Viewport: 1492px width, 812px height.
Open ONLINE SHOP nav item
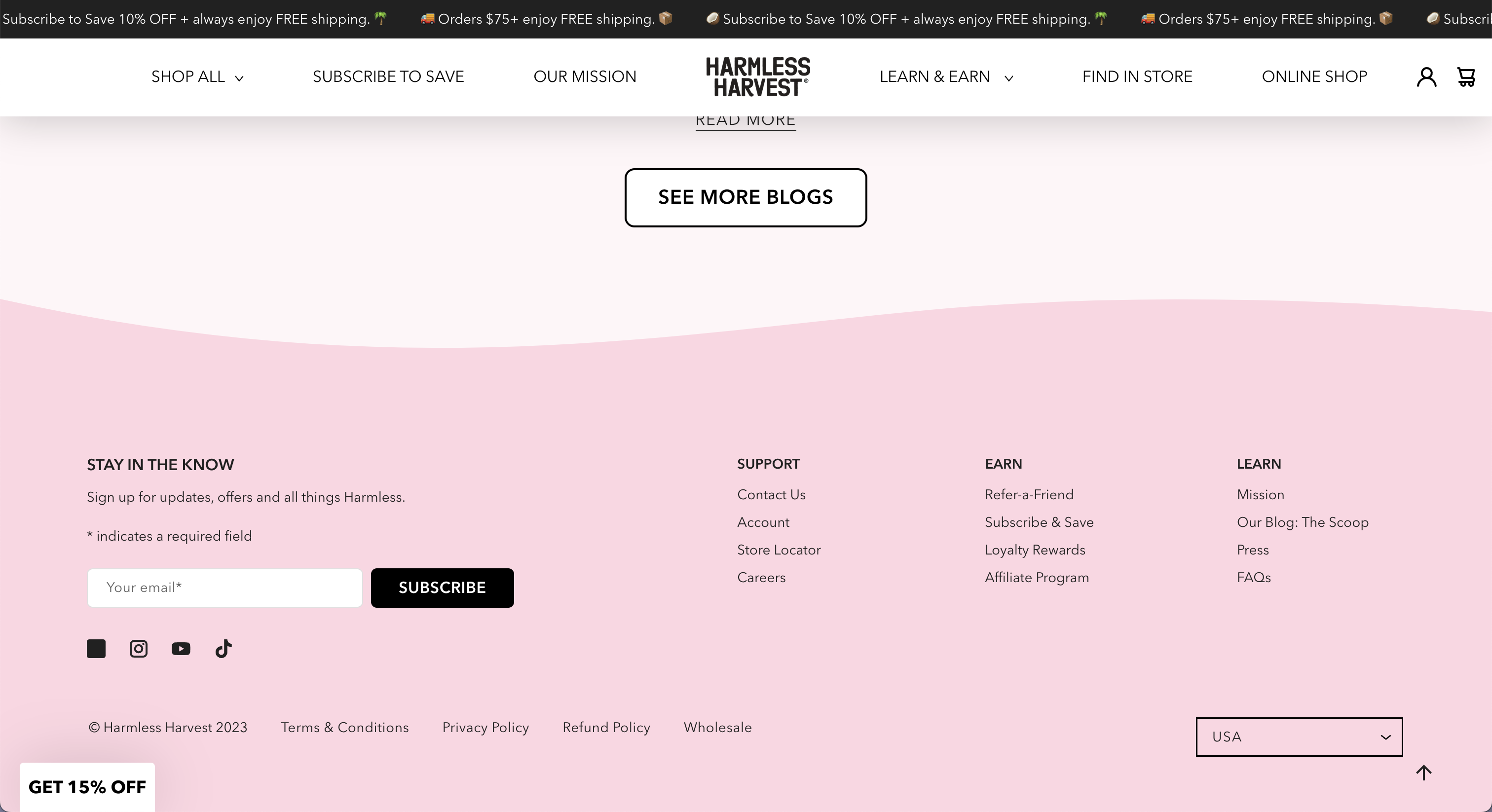point(1315,77)
